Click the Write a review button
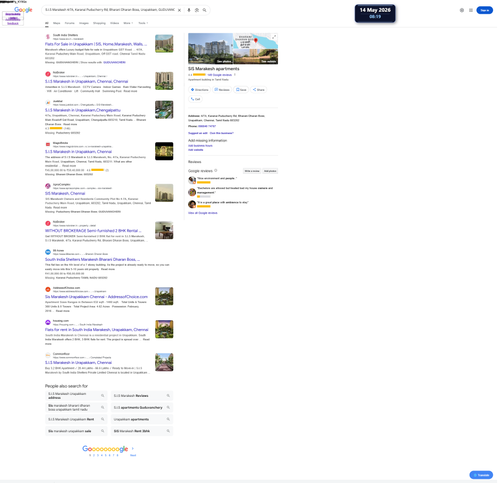This screenshot has height=483, width=500. [x=252, y=171]
